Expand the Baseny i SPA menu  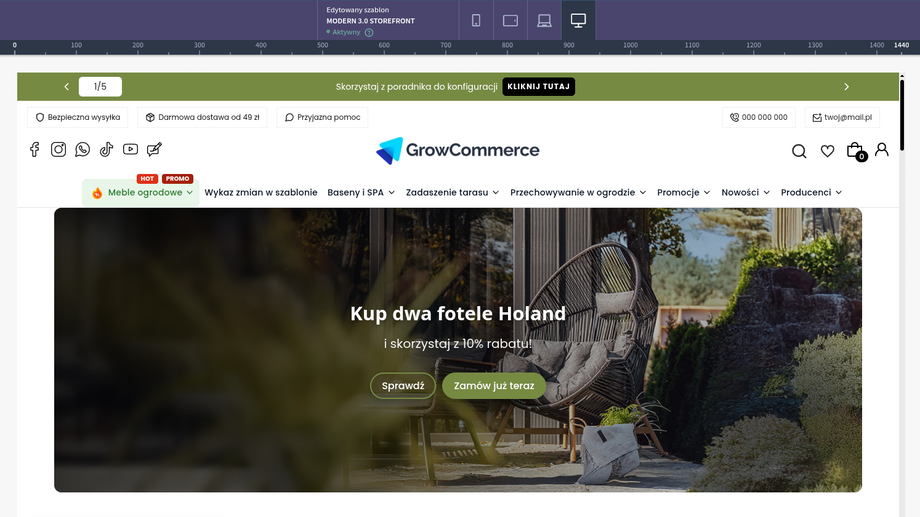[x=361, y=192]
